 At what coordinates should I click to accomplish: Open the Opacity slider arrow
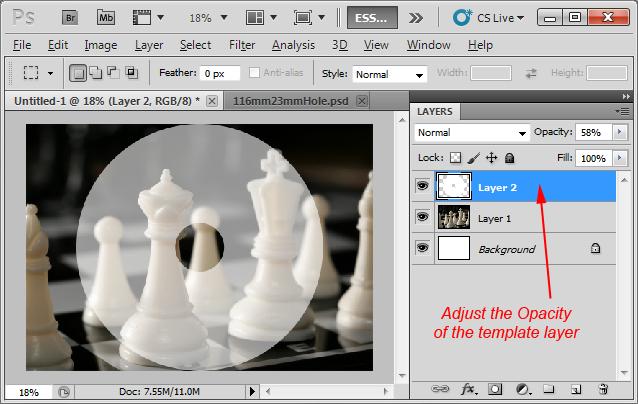[x=620, y=132]
